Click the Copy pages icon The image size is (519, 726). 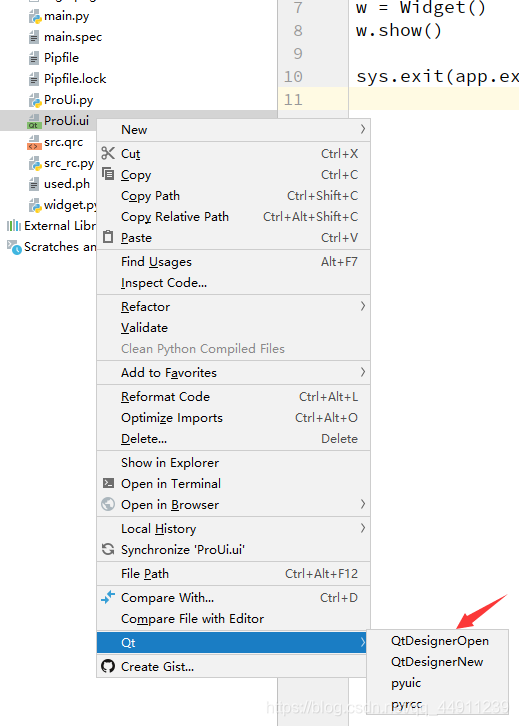[x=108, y=174]
